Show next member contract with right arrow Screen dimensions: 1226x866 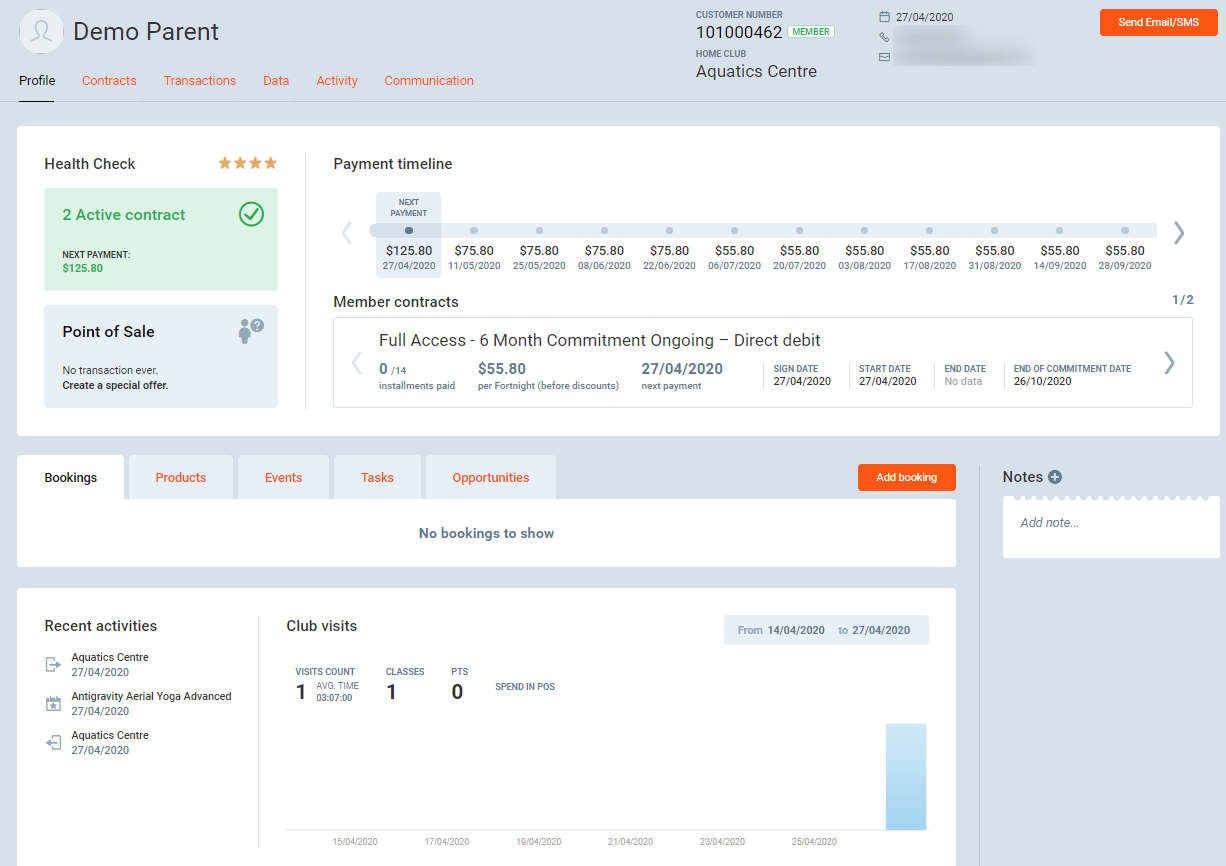[1169, 363]
